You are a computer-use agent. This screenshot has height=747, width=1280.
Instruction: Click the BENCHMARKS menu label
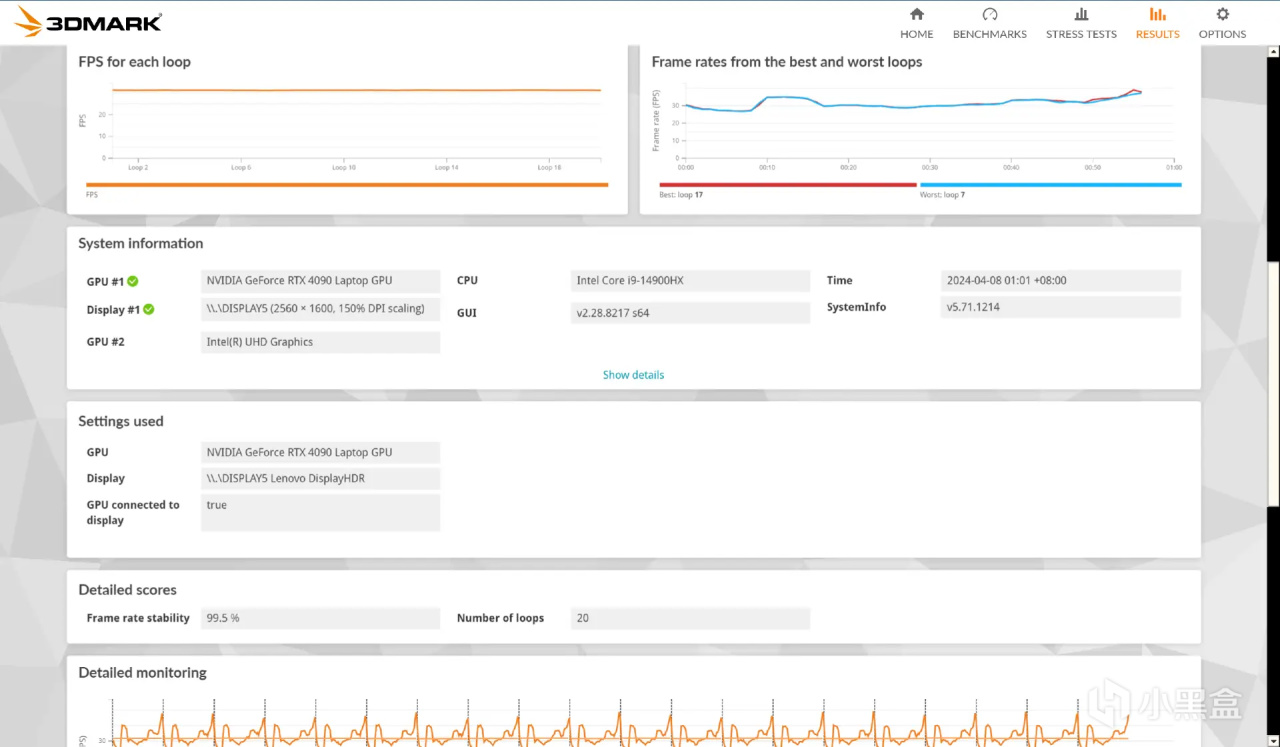coord(989,34)
